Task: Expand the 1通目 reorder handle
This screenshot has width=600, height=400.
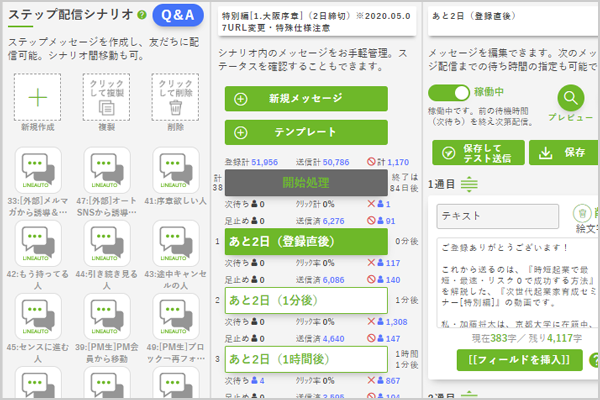Action: tap(470, 184)
